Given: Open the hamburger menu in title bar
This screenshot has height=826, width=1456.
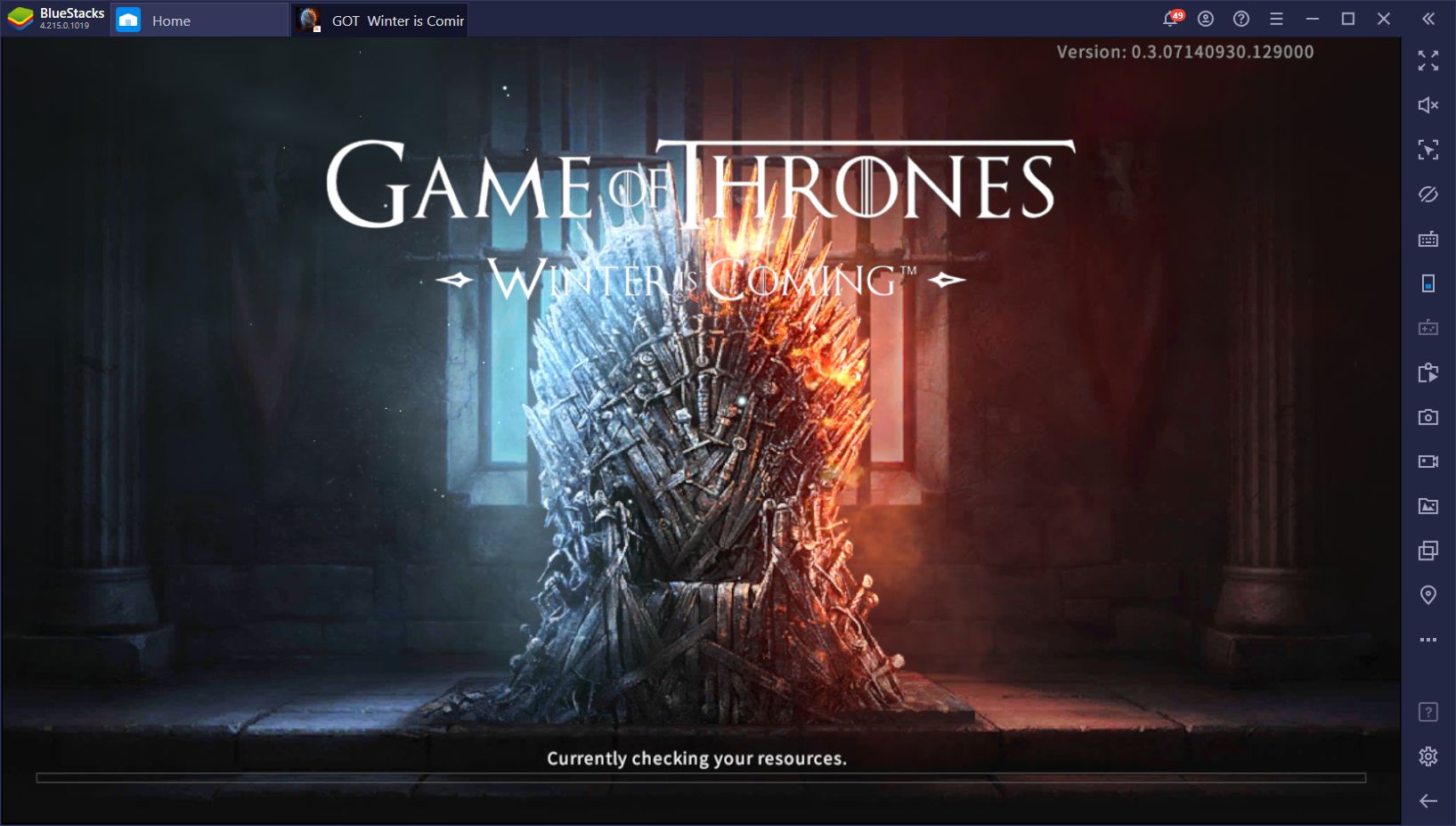Looking at the screenshot, I should [x=1276, y=19].
